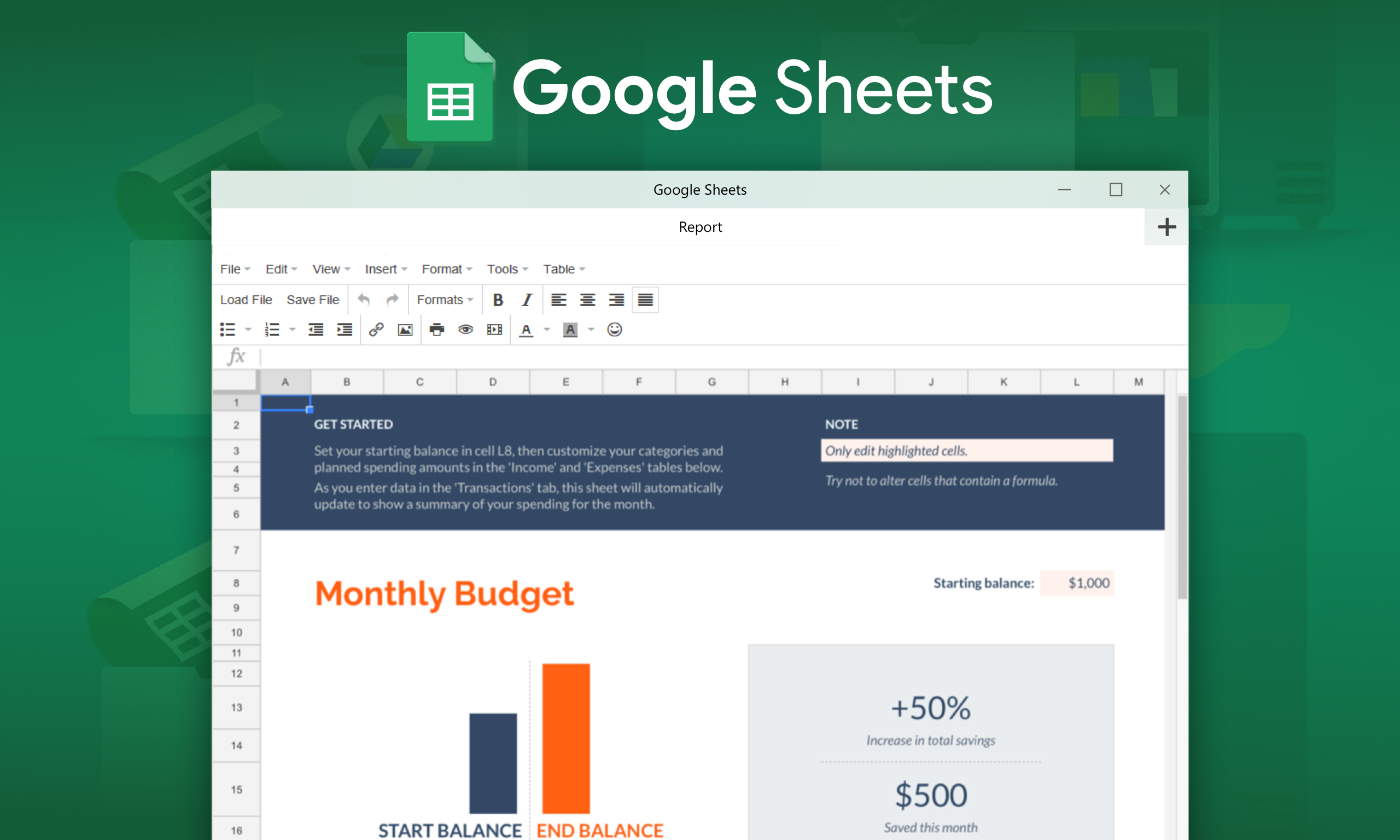Click the selected cell A1
1400x840 pixels.
point(285,402)
